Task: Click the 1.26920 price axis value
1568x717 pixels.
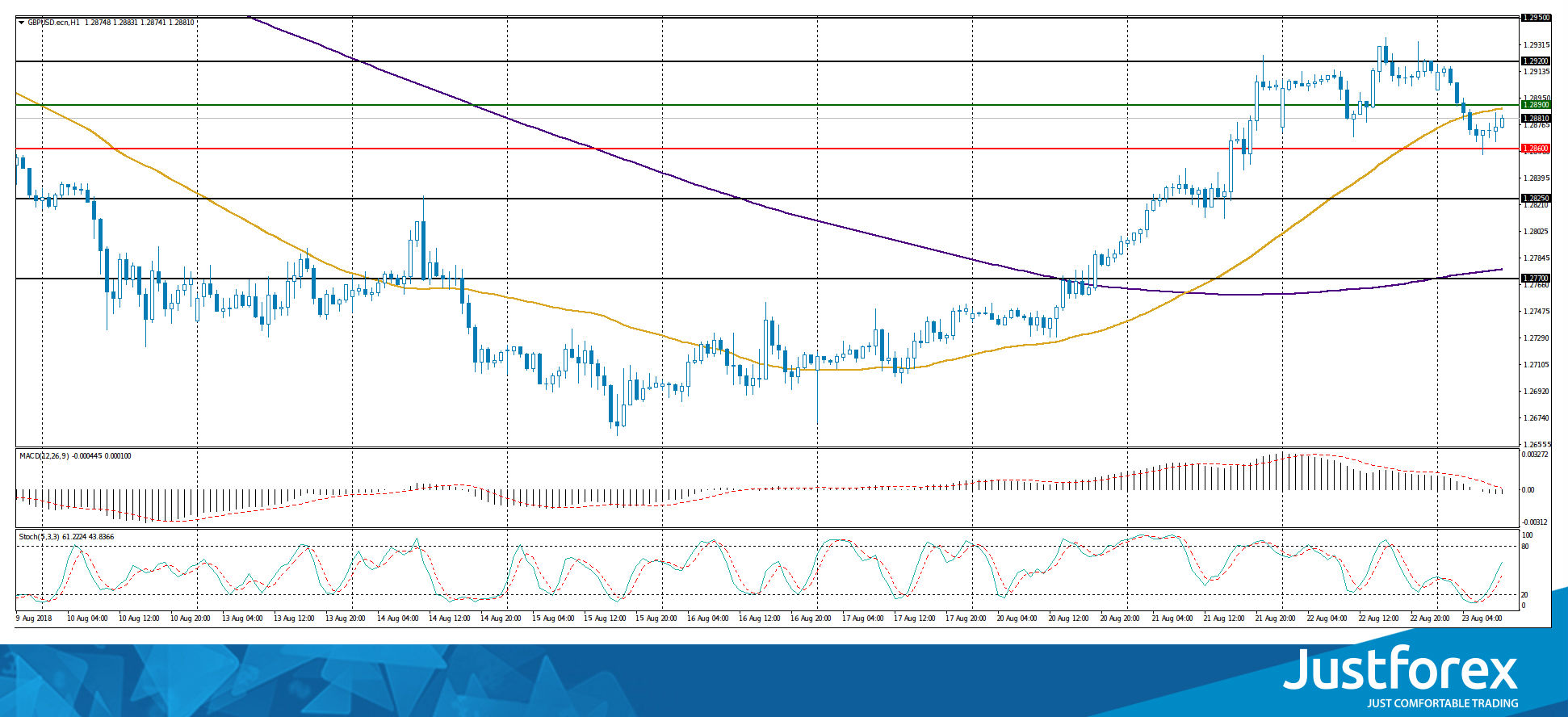Action: click(1536, 392)
